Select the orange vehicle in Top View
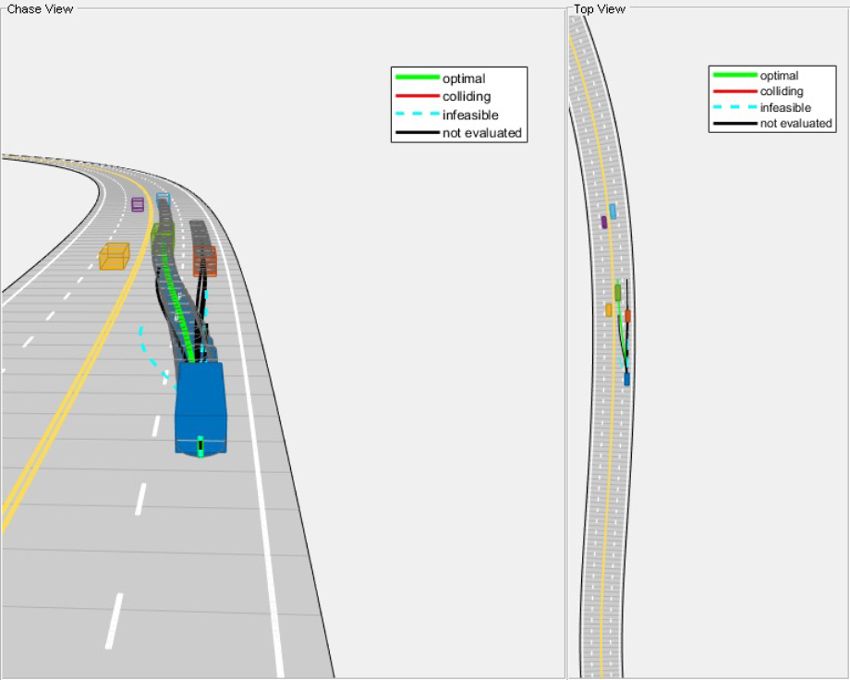 (x=628, y=316)
